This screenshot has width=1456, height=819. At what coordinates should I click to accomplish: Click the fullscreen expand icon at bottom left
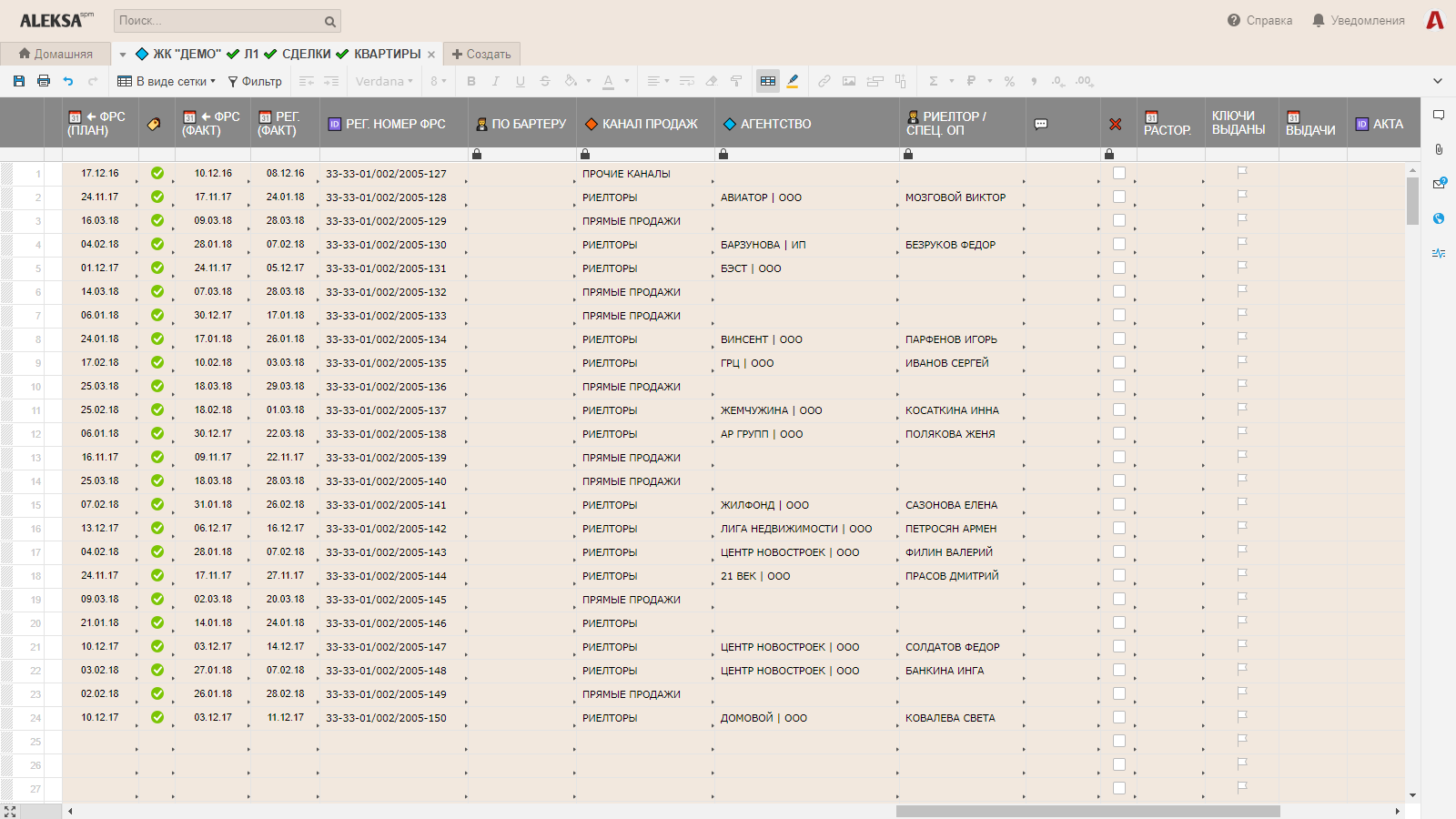click(x=10, y=811)
